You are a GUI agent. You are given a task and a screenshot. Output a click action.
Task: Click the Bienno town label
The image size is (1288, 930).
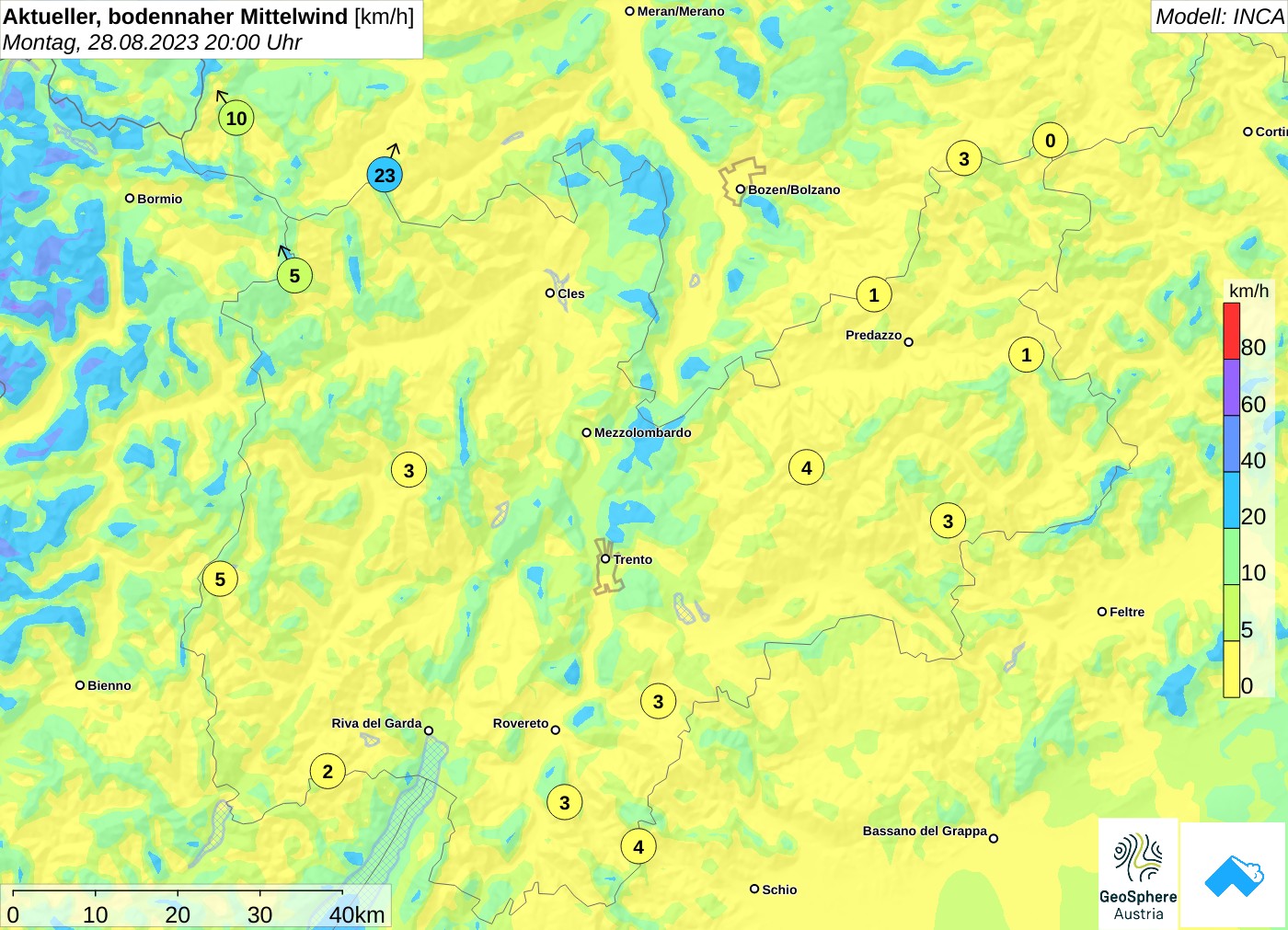click(109, 685)
